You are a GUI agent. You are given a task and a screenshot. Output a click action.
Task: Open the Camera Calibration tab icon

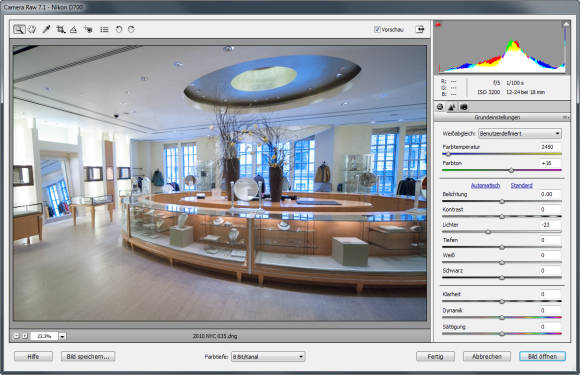point(463,107)
